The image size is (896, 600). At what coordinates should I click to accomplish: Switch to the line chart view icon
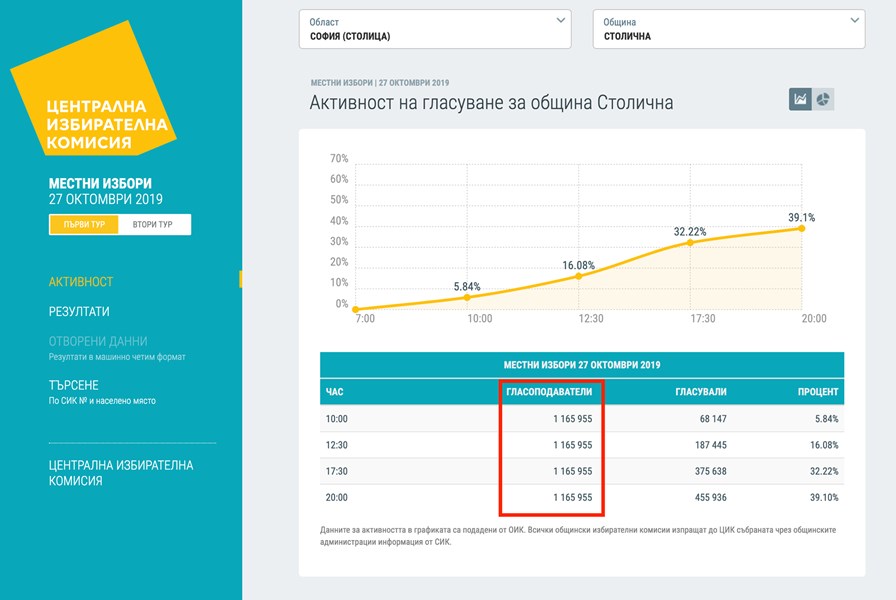(800, 99)
